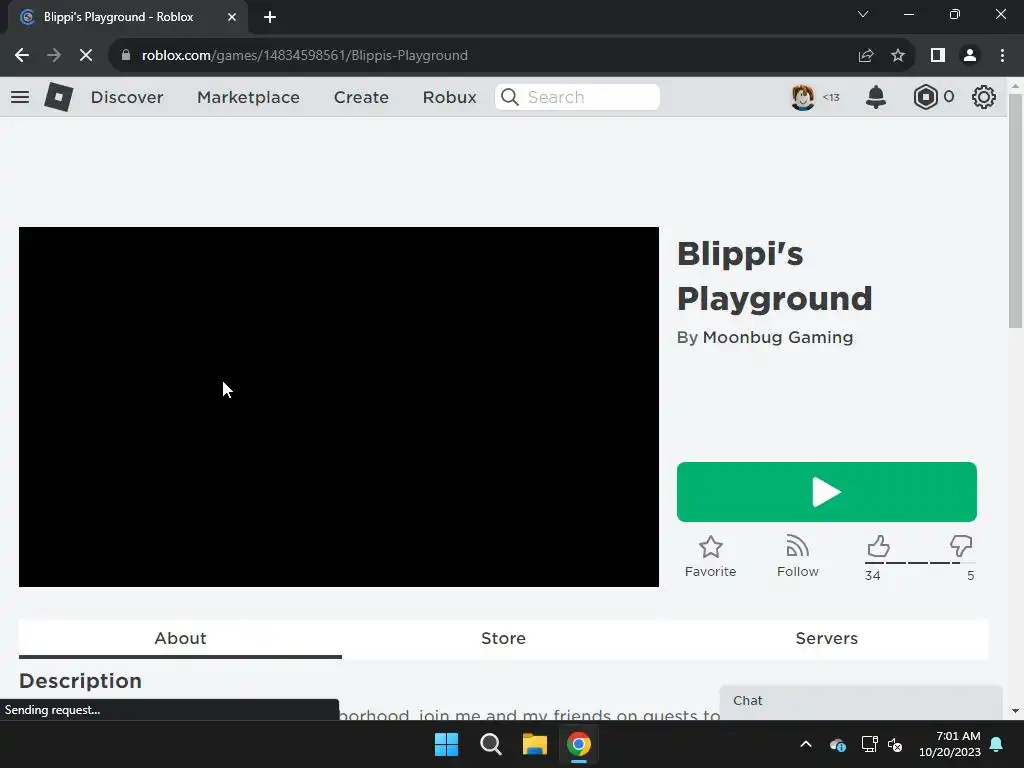
Task: Open the Marketplace page
Action: [x=248, y=97]
